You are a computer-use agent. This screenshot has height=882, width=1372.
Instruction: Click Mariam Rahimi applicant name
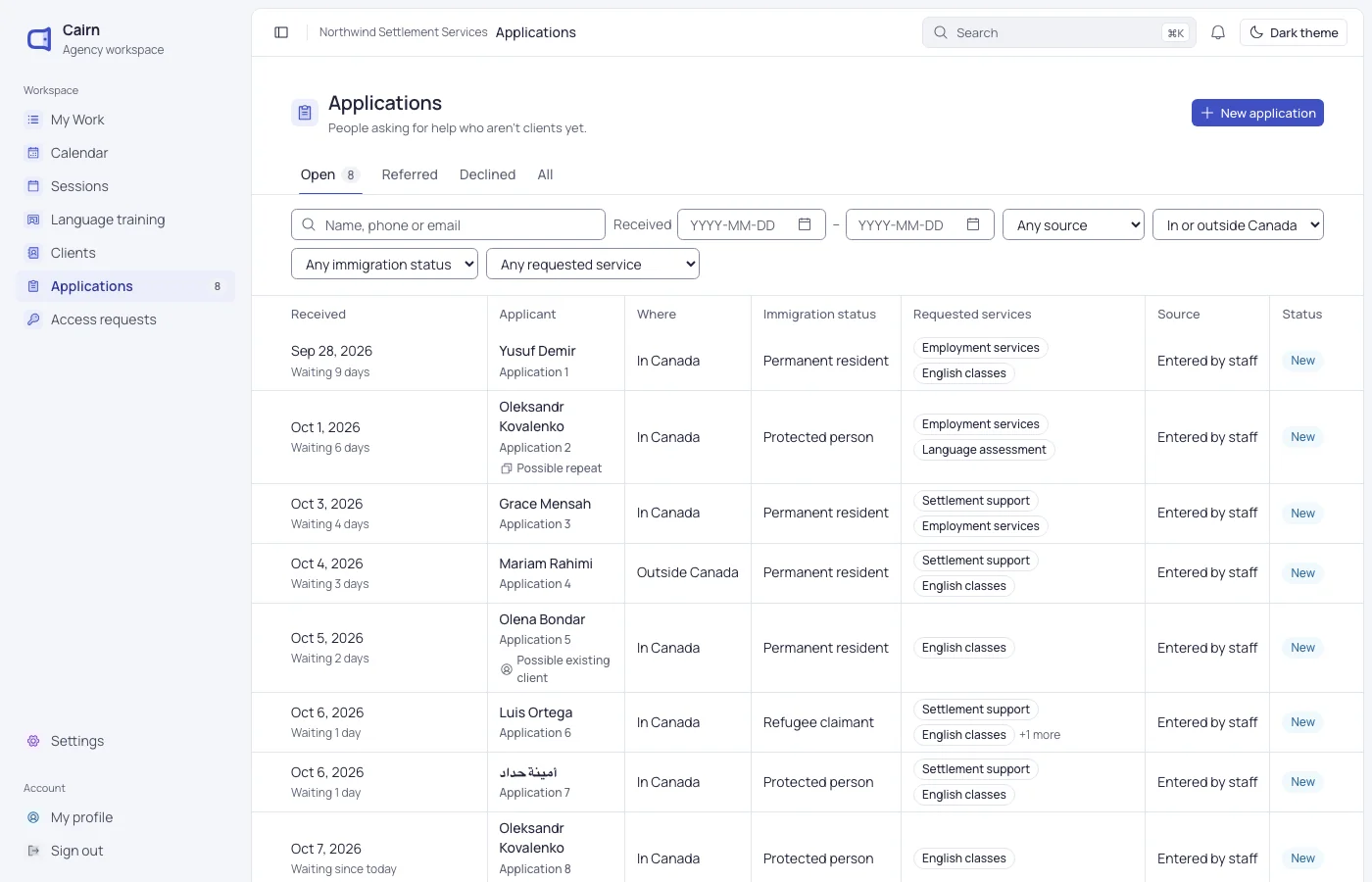(546, 563)
